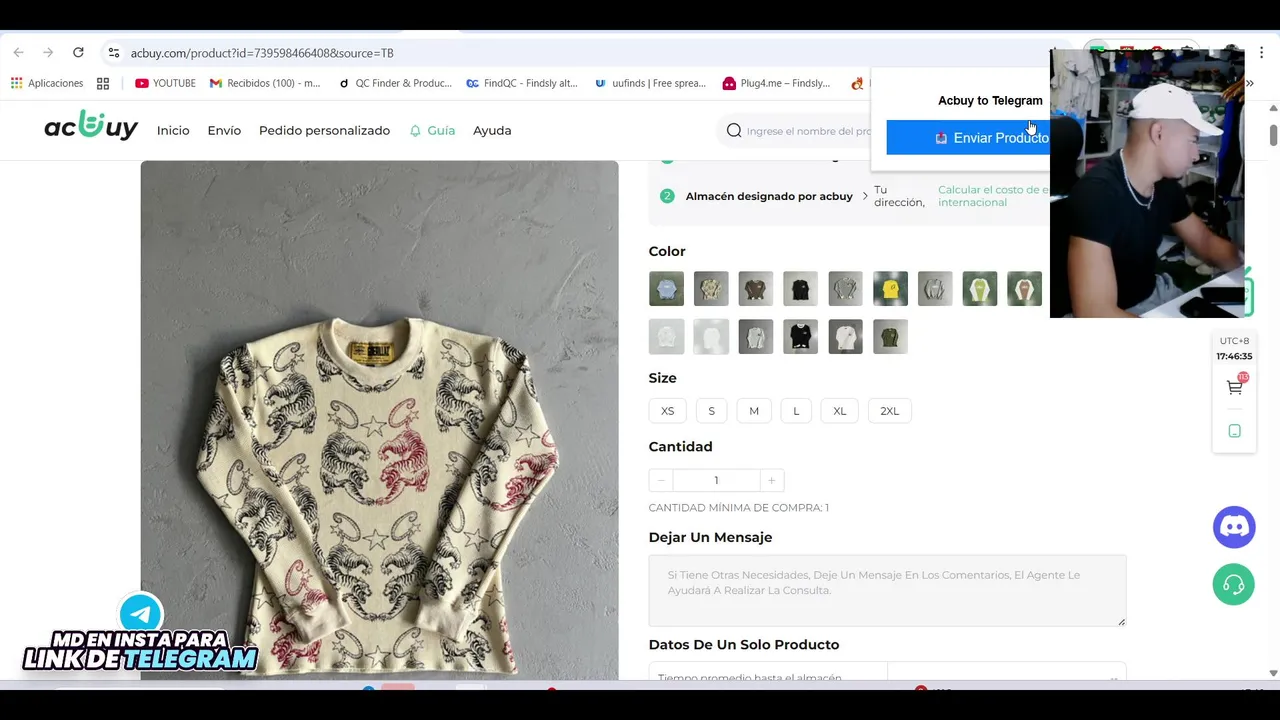Select the lime green raglan color swatch

click(x=980, y=289)
